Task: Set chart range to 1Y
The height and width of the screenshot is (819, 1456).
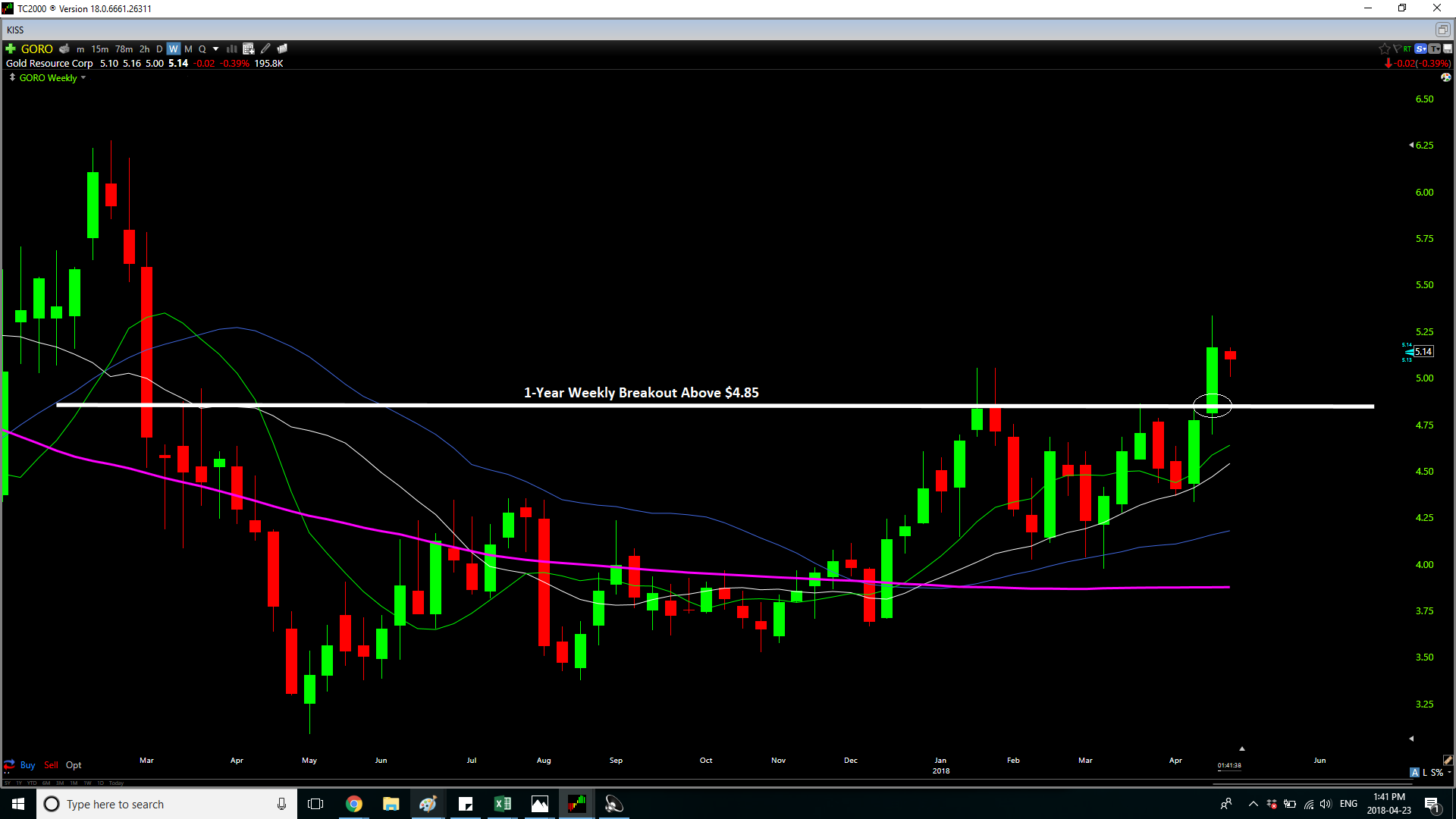Action: point(19,783)
